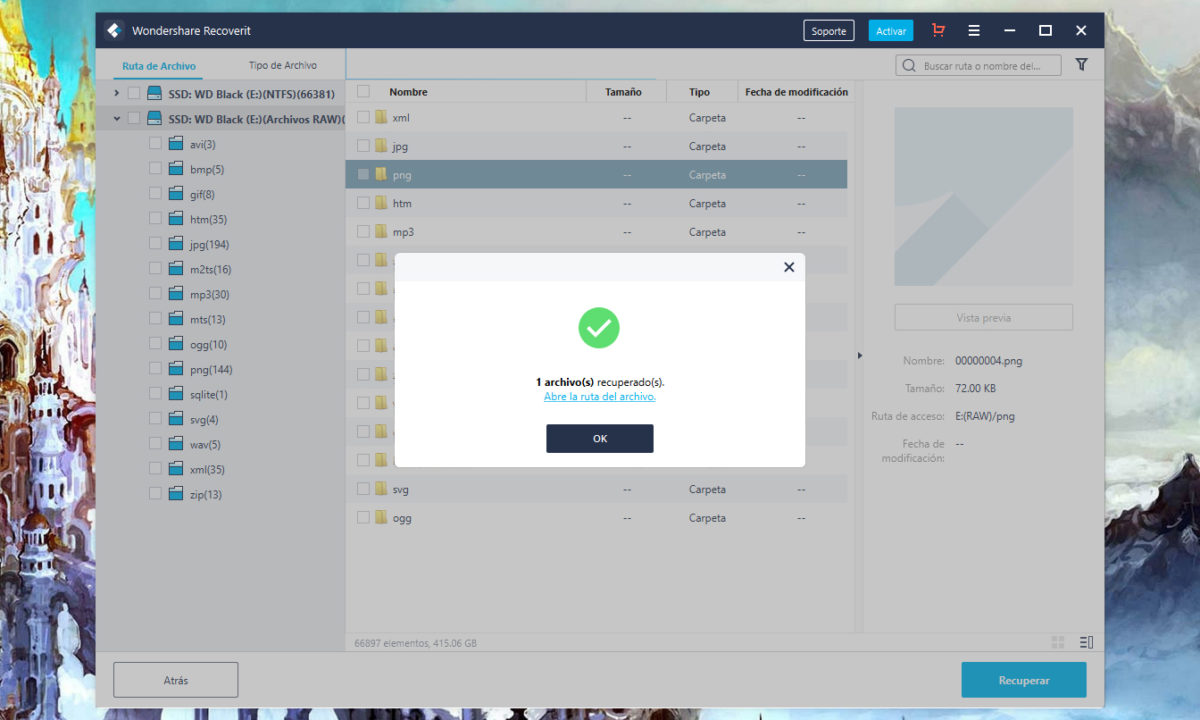
Task: Check the avi(3) checkbox
Action: point(155,143)
